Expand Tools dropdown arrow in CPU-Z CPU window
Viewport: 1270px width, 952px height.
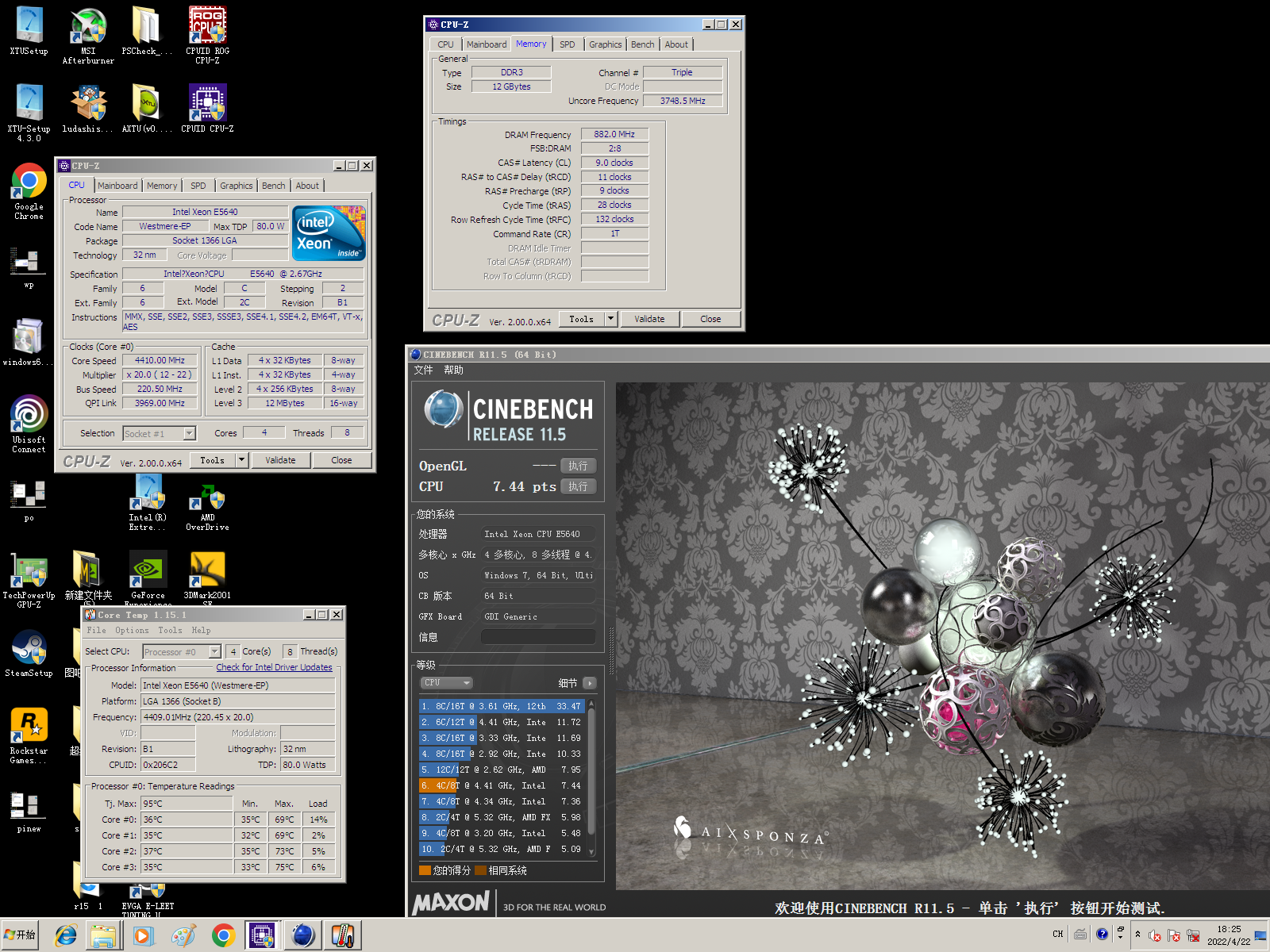tap(242, 459)
